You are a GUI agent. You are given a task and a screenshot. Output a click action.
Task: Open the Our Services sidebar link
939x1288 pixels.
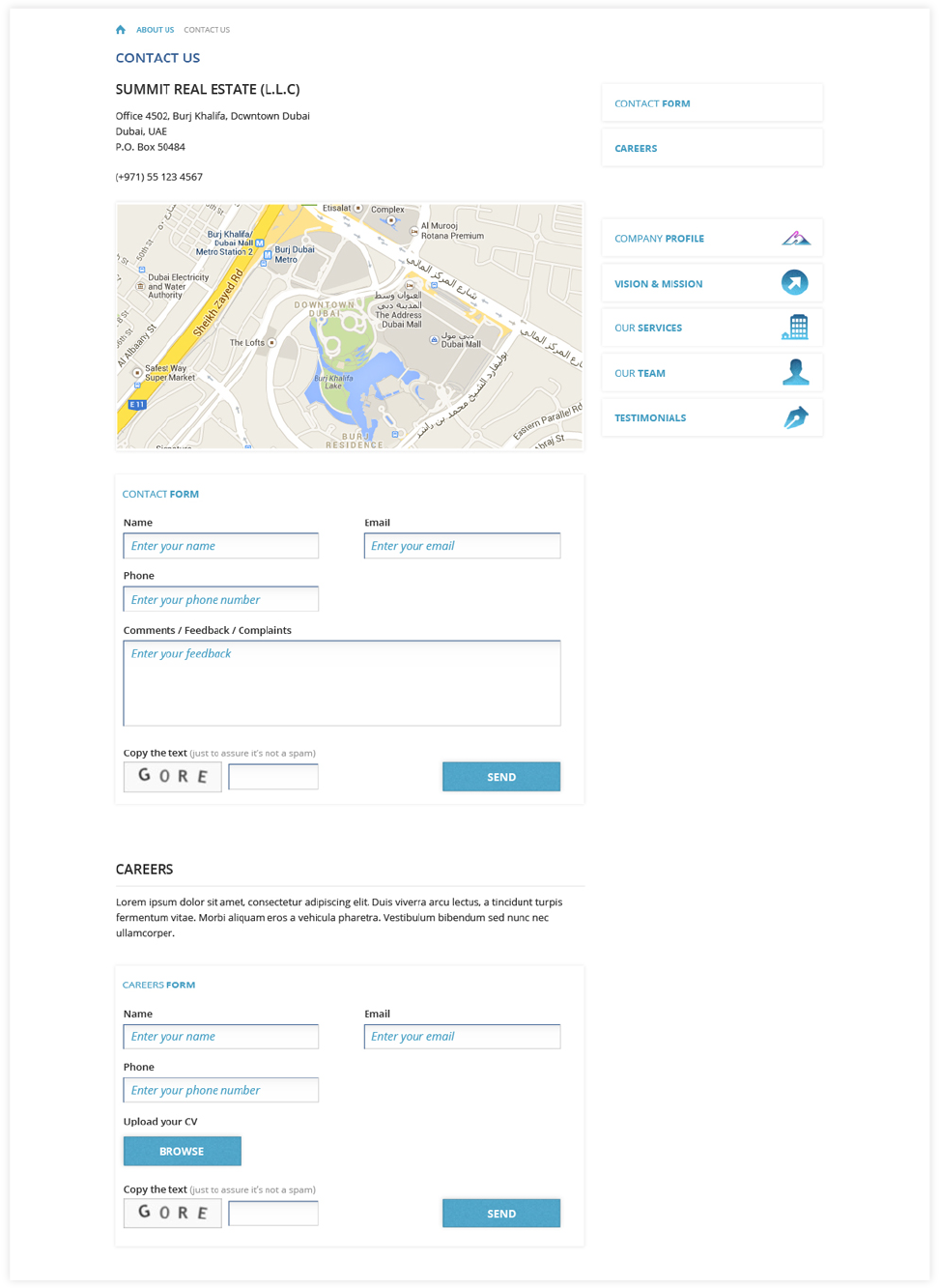point(712,328)
